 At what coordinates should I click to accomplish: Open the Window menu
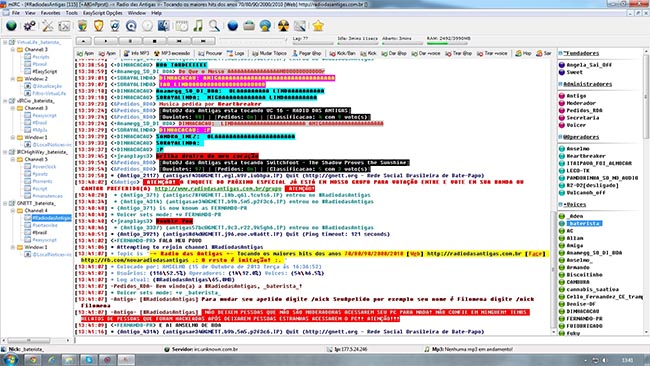click(x=137, y=13)
